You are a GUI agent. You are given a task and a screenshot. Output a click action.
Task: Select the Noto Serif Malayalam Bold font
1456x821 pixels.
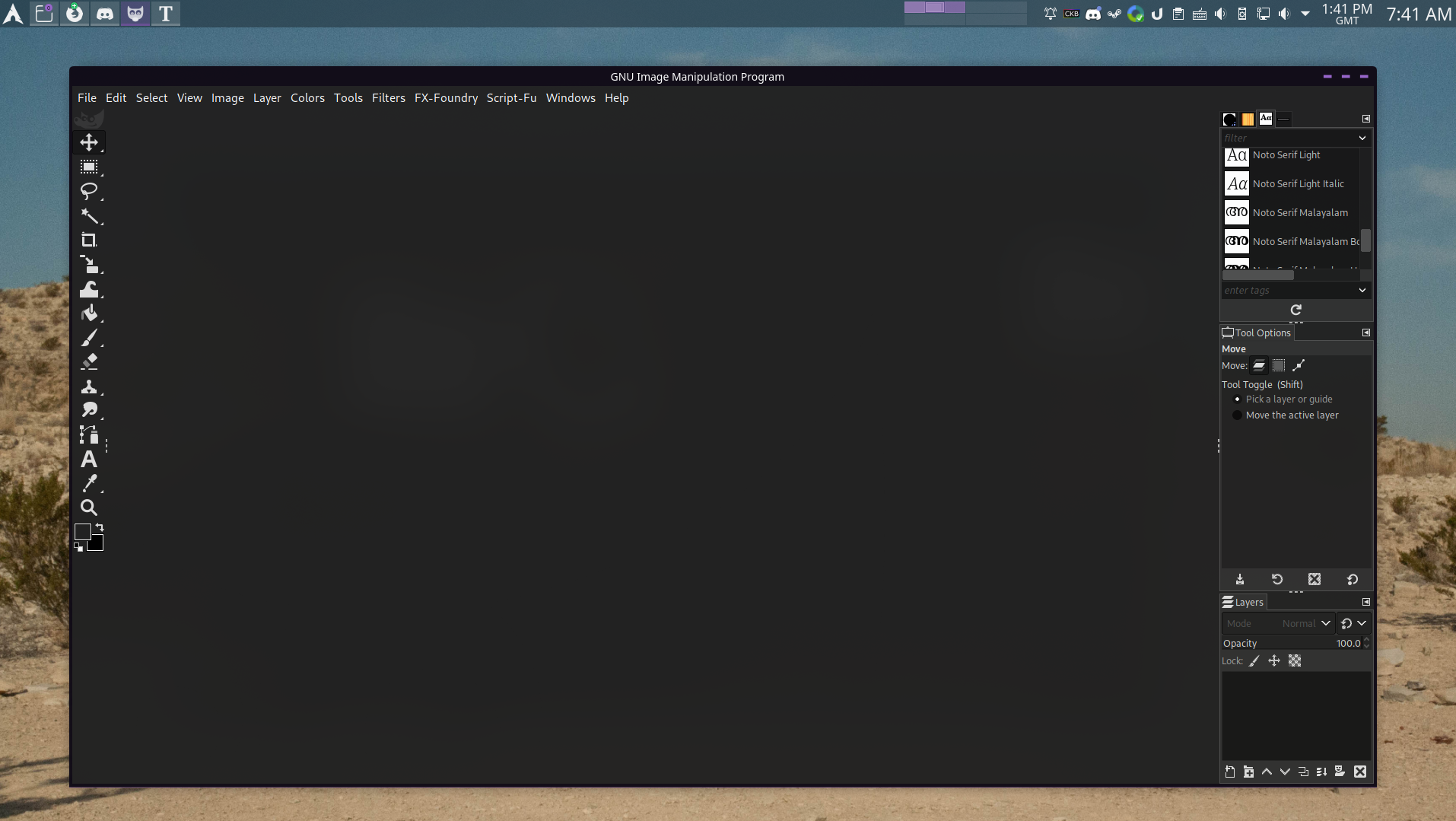tap(1290, 242)
